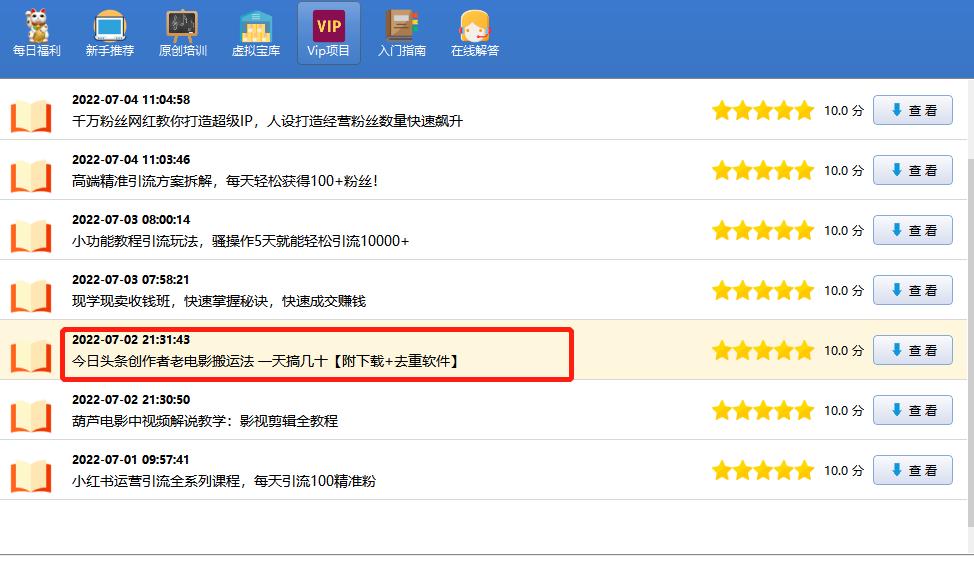Viewport: 974px width, 561px height.
Task: Open the 在线解答 support agent icon
Action: [x=475, y=26]
